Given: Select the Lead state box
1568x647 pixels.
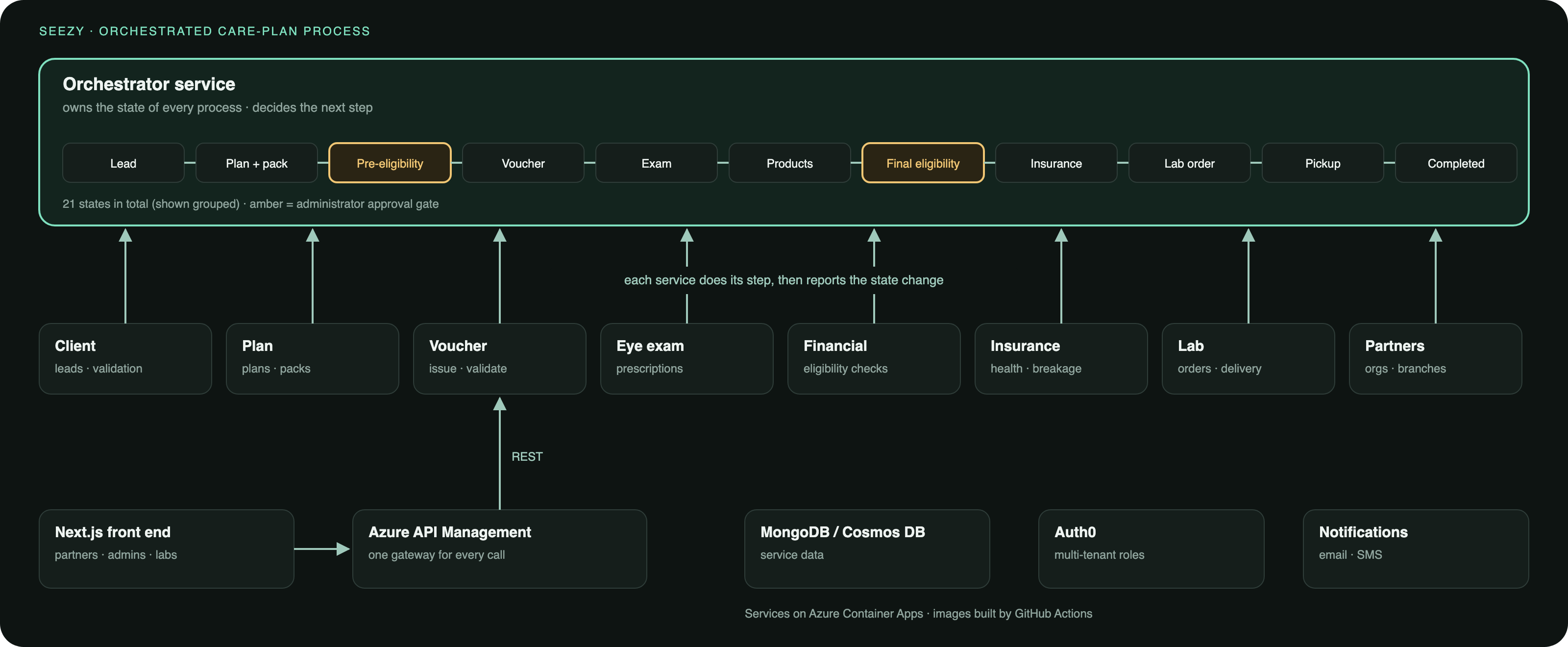Looking at the screenshot, I should coord(123,163).
